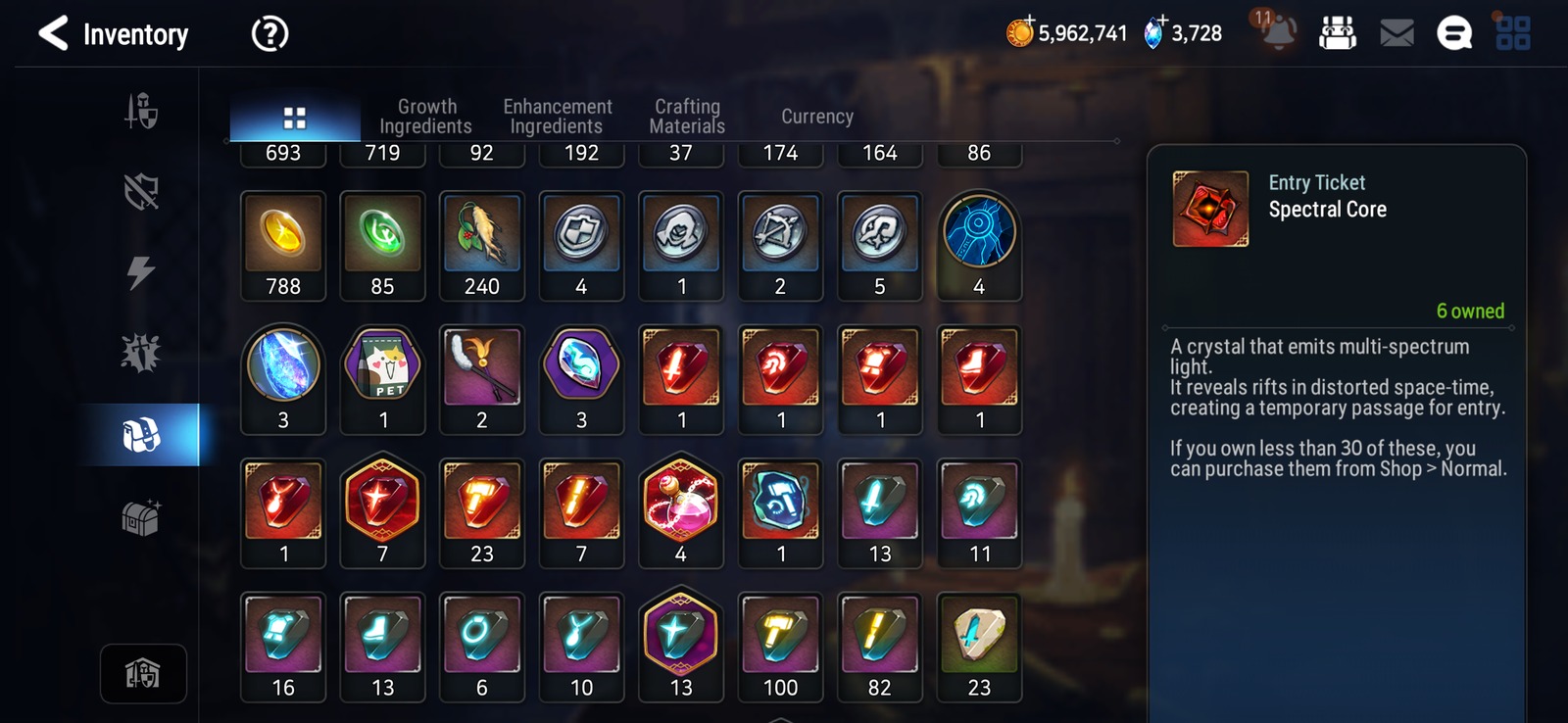Open the help question mark icon
Screen dimensions: 1568x723
[x=269, y=34]
